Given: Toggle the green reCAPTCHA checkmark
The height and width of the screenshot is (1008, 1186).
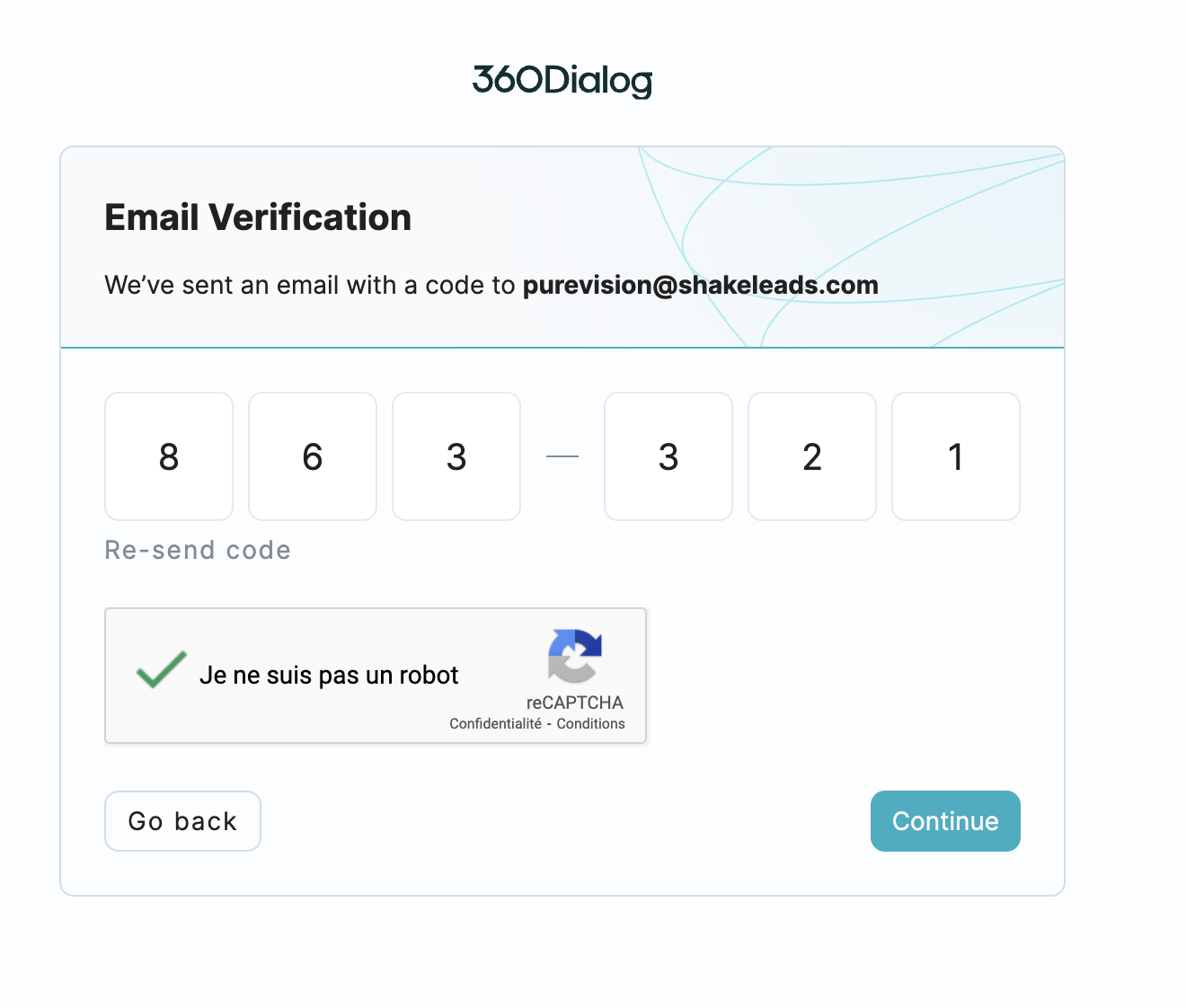Looking at the screenshot, I should (x=162, y=670).
